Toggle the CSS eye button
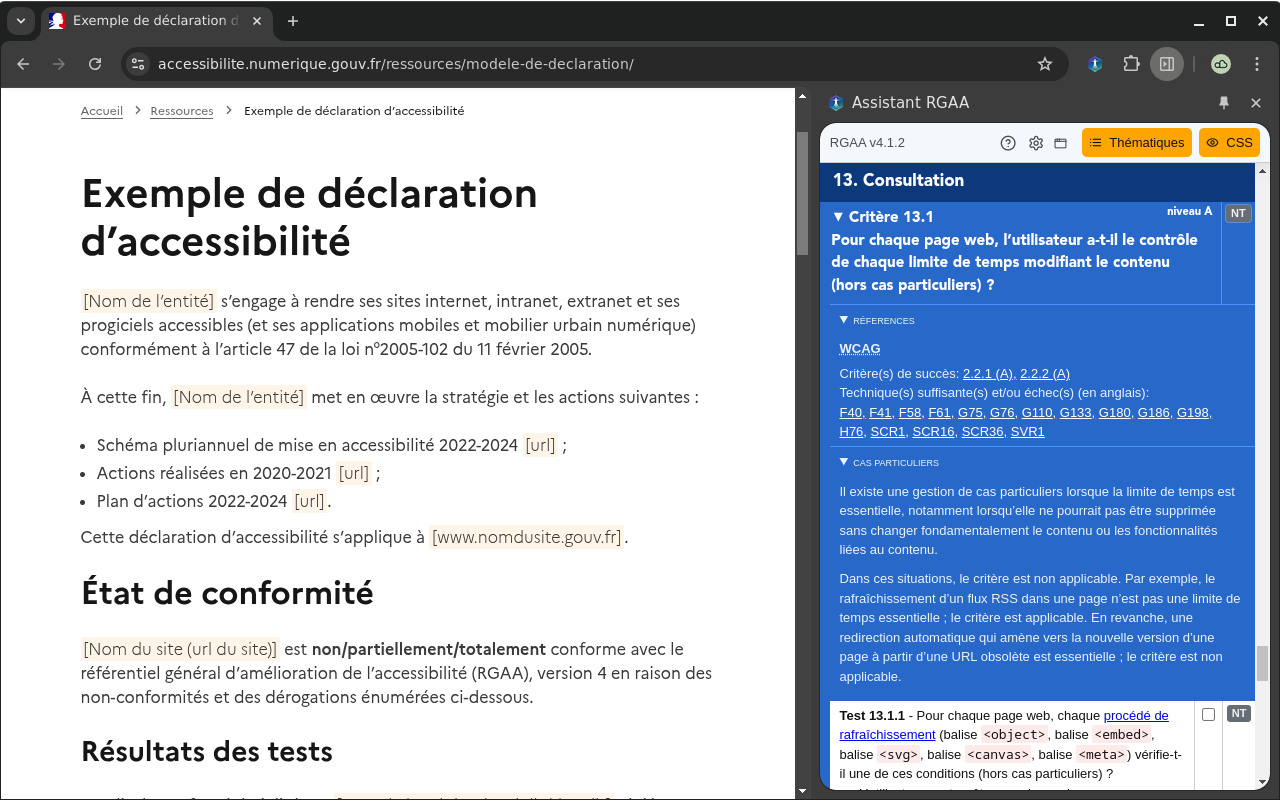 pos(1229,143)
